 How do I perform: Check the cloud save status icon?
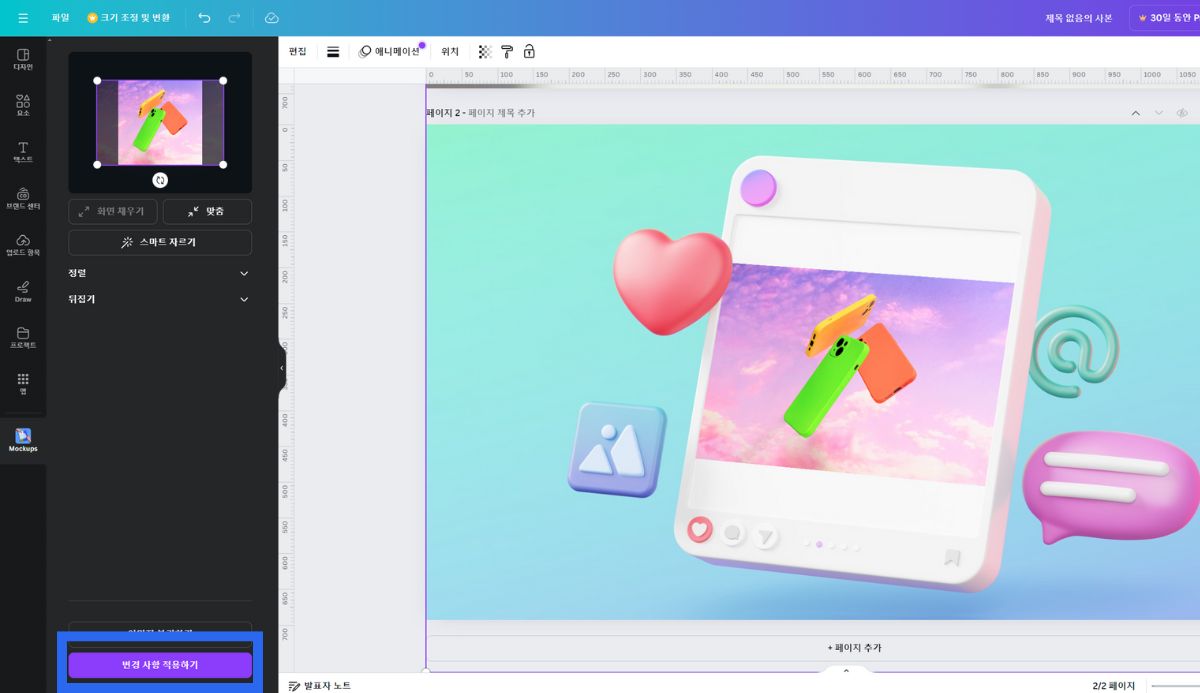point(272,18)
